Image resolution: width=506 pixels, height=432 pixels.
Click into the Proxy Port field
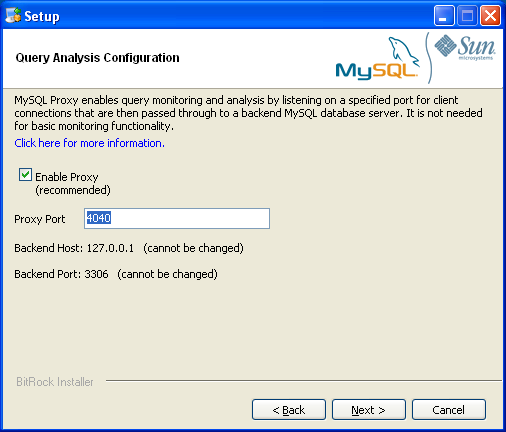[177, 219]
